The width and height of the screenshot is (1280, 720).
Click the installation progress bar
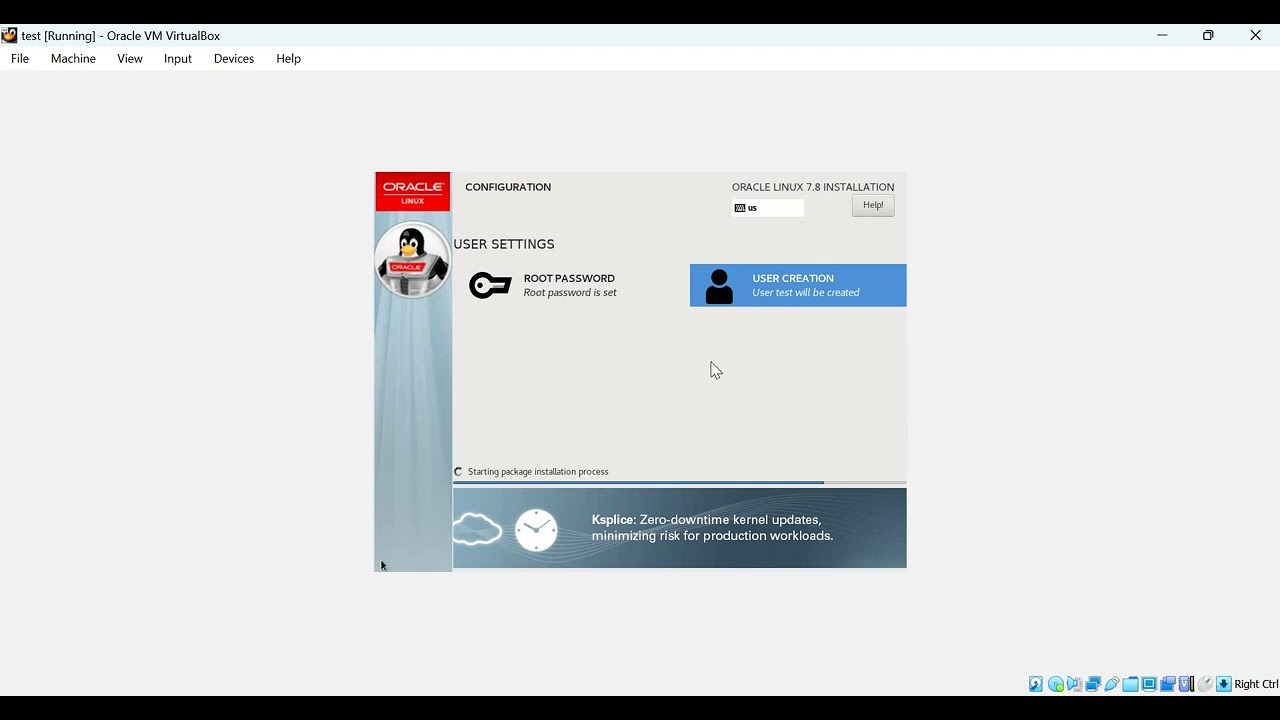(x=680, y=482)
